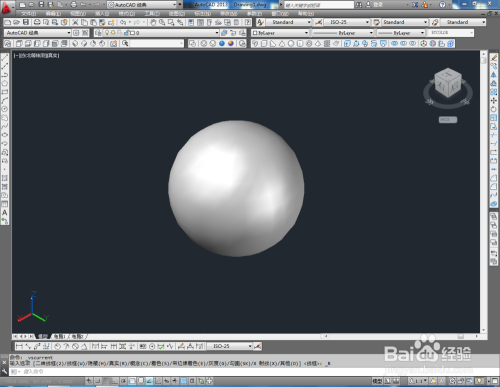Open the AutoCAD application menu button
The image size is (500, 387).
coord(6,7)
